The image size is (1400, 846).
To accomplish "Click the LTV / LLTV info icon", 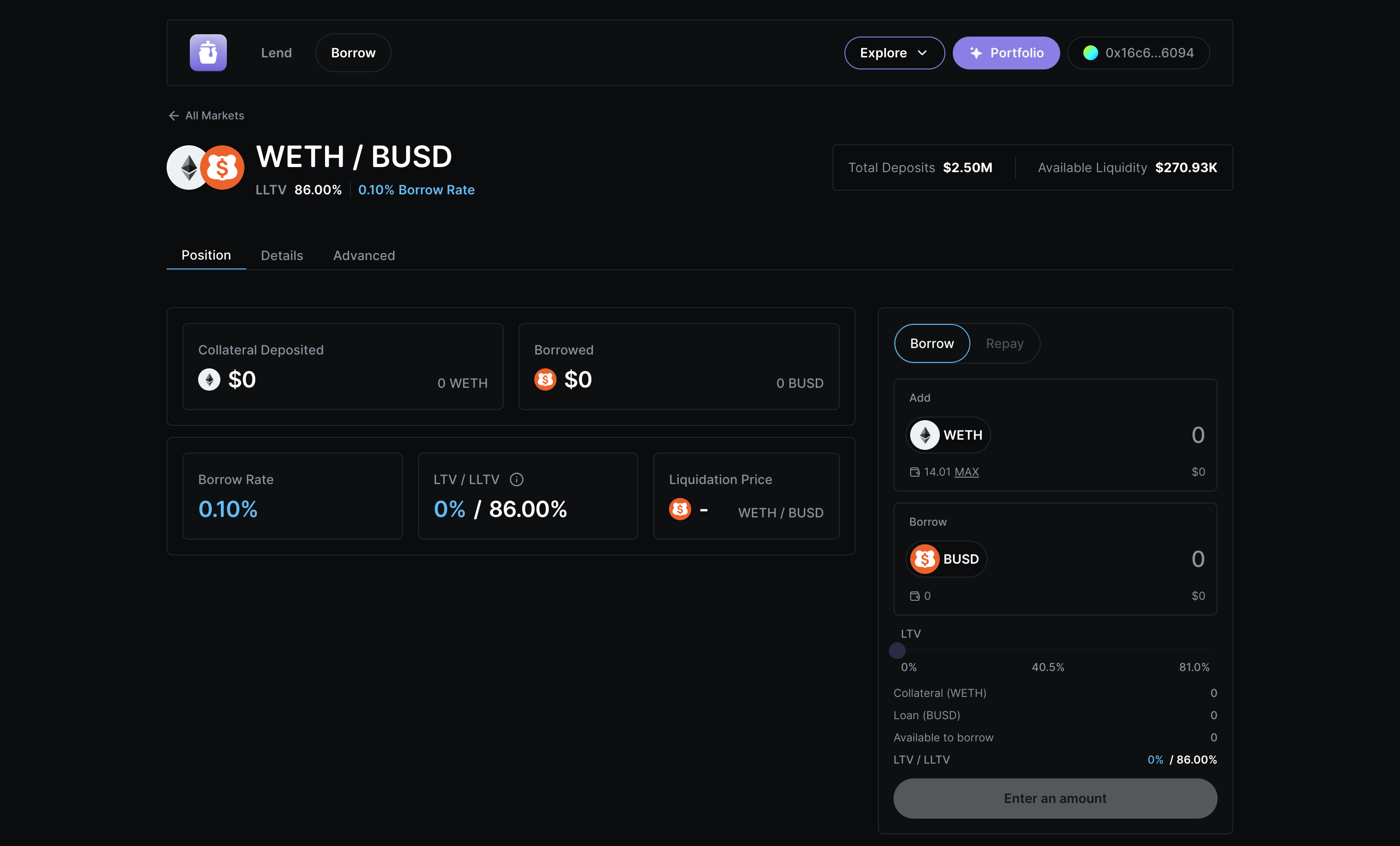I will [517, 479].
